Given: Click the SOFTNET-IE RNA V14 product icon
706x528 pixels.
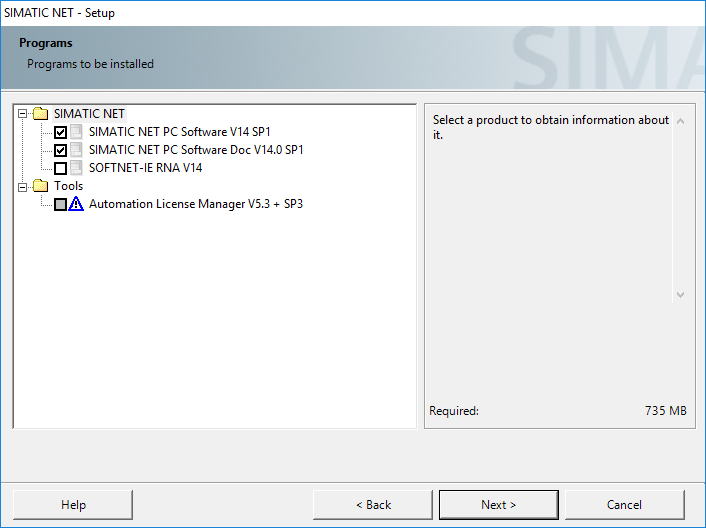Looking at the screenshot, I should 77,168.
